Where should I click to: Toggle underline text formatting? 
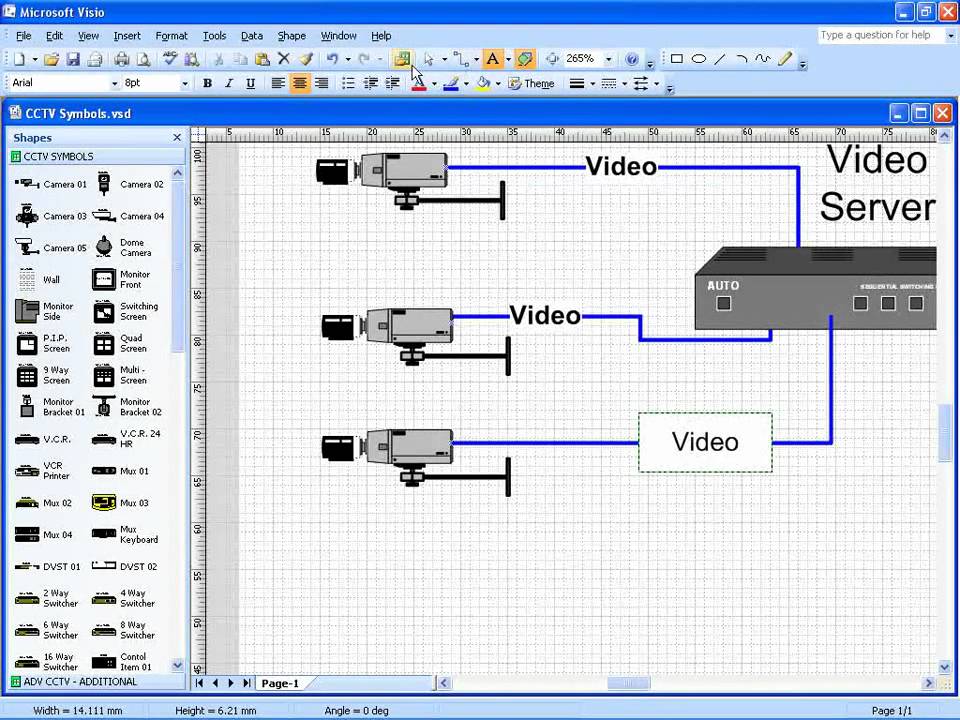pyautogui.click(x=250, y=83)
